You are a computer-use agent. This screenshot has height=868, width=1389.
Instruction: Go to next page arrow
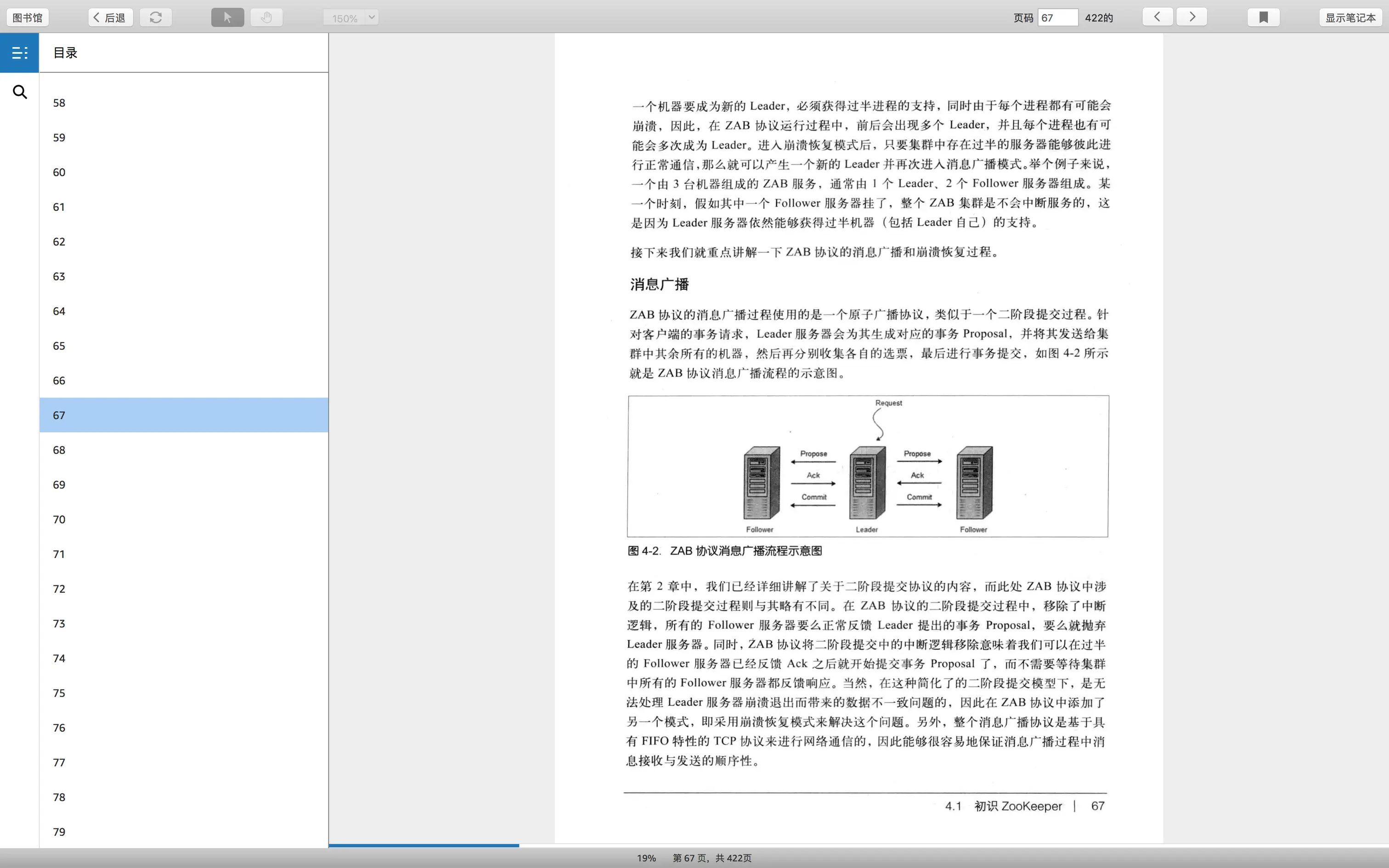point(1191,17)
